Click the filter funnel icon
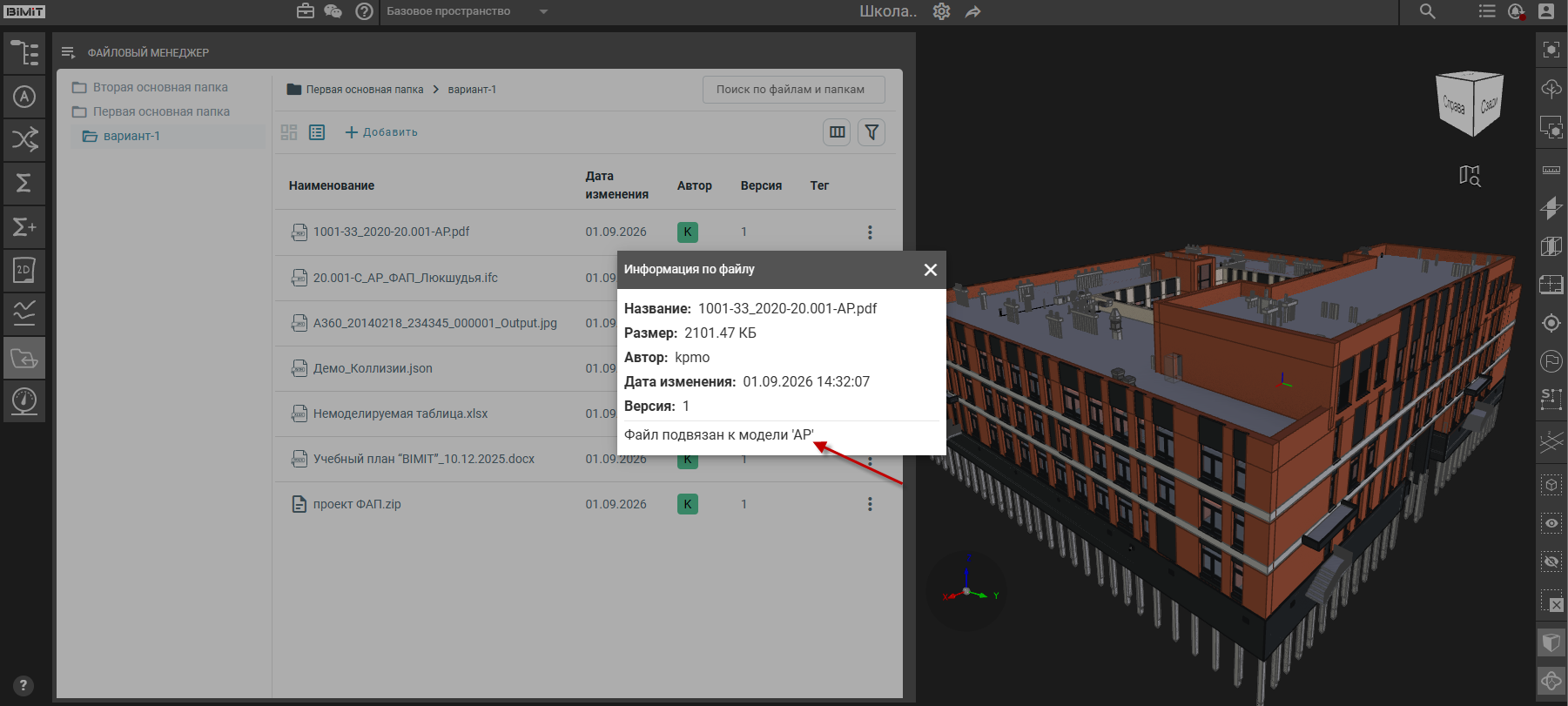 click(871, 132)
